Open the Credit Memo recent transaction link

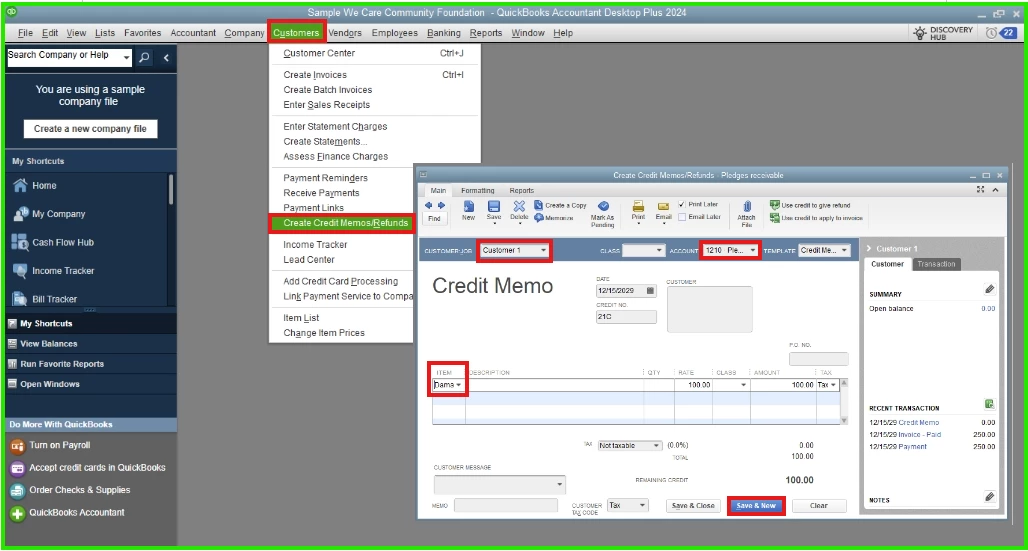click(919, 423)
